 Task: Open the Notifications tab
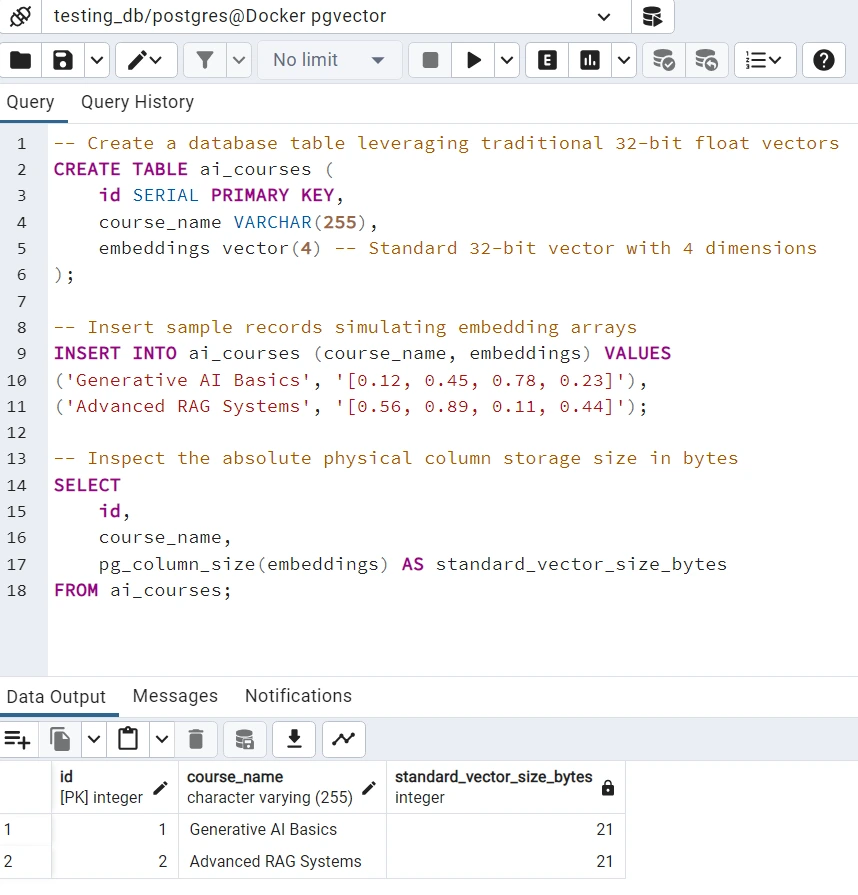coord(298,696)
